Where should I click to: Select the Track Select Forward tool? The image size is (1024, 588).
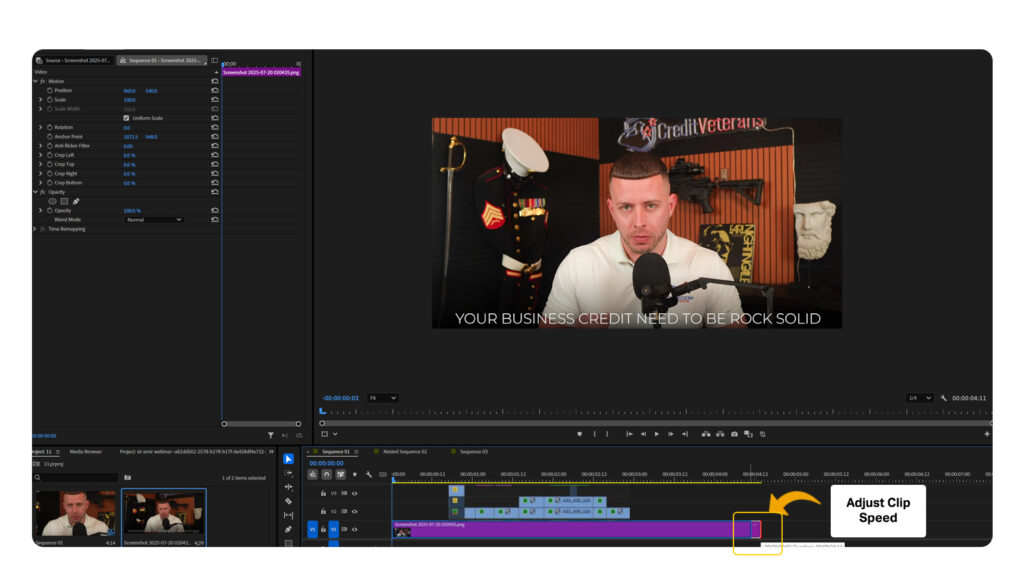click(288, 473)
